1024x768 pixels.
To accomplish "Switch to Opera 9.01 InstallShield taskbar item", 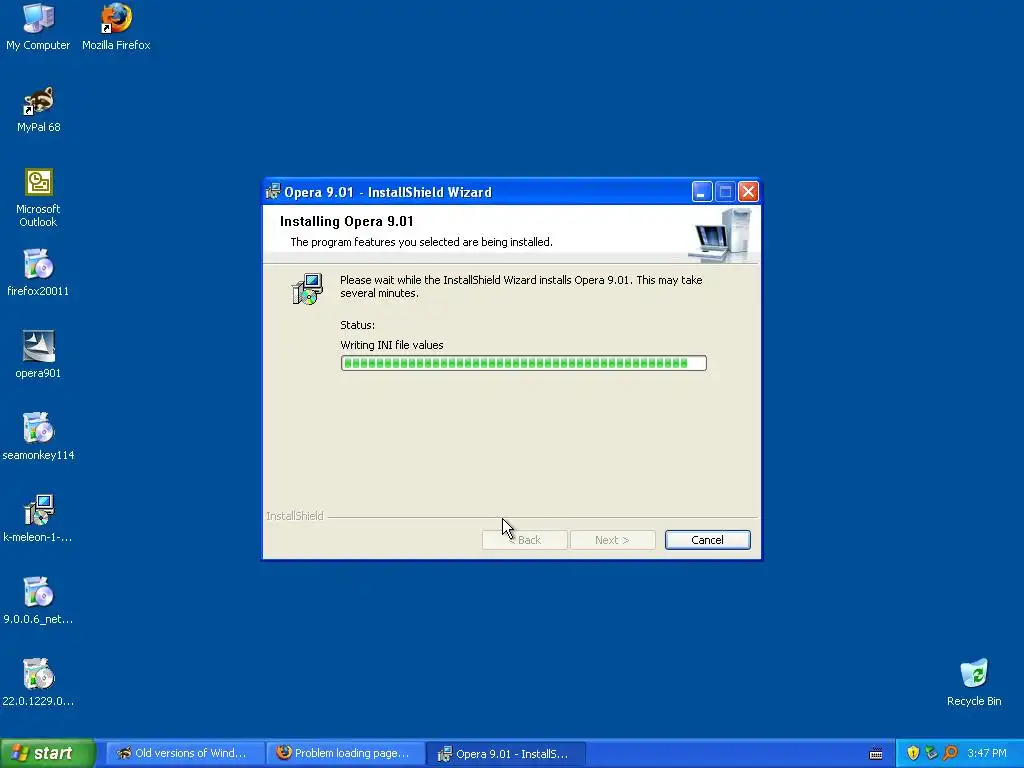I will [x=505, y=754].
